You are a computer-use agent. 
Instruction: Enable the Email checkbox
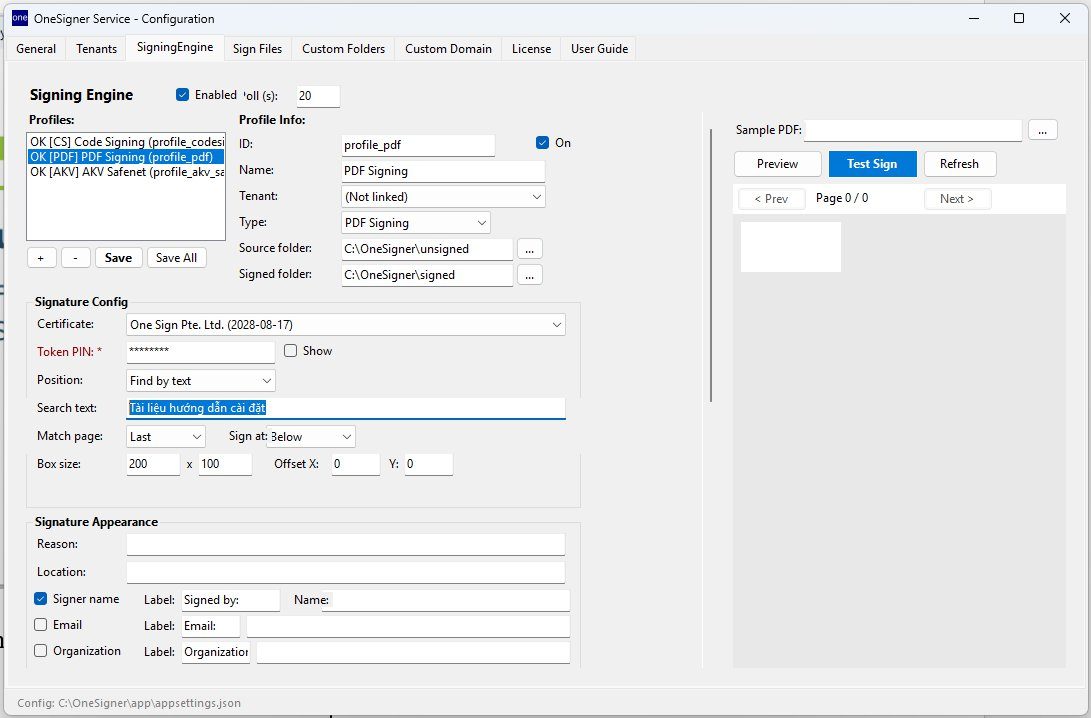click(x=40, y=625)
